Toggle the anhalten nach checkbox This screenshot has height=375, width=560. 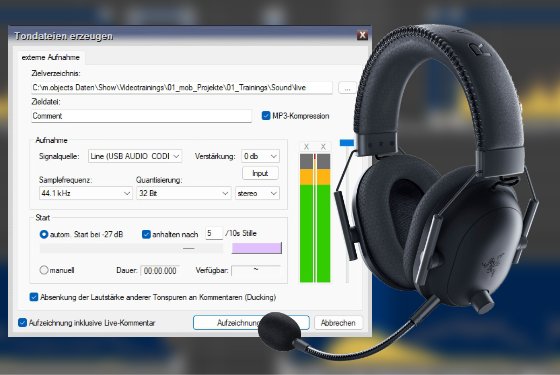(x=146, y=234)
